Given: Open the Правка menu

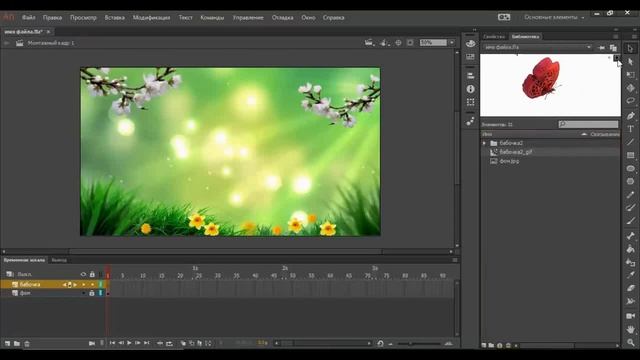Looking at the screenshot, I should tap(52, 18).
